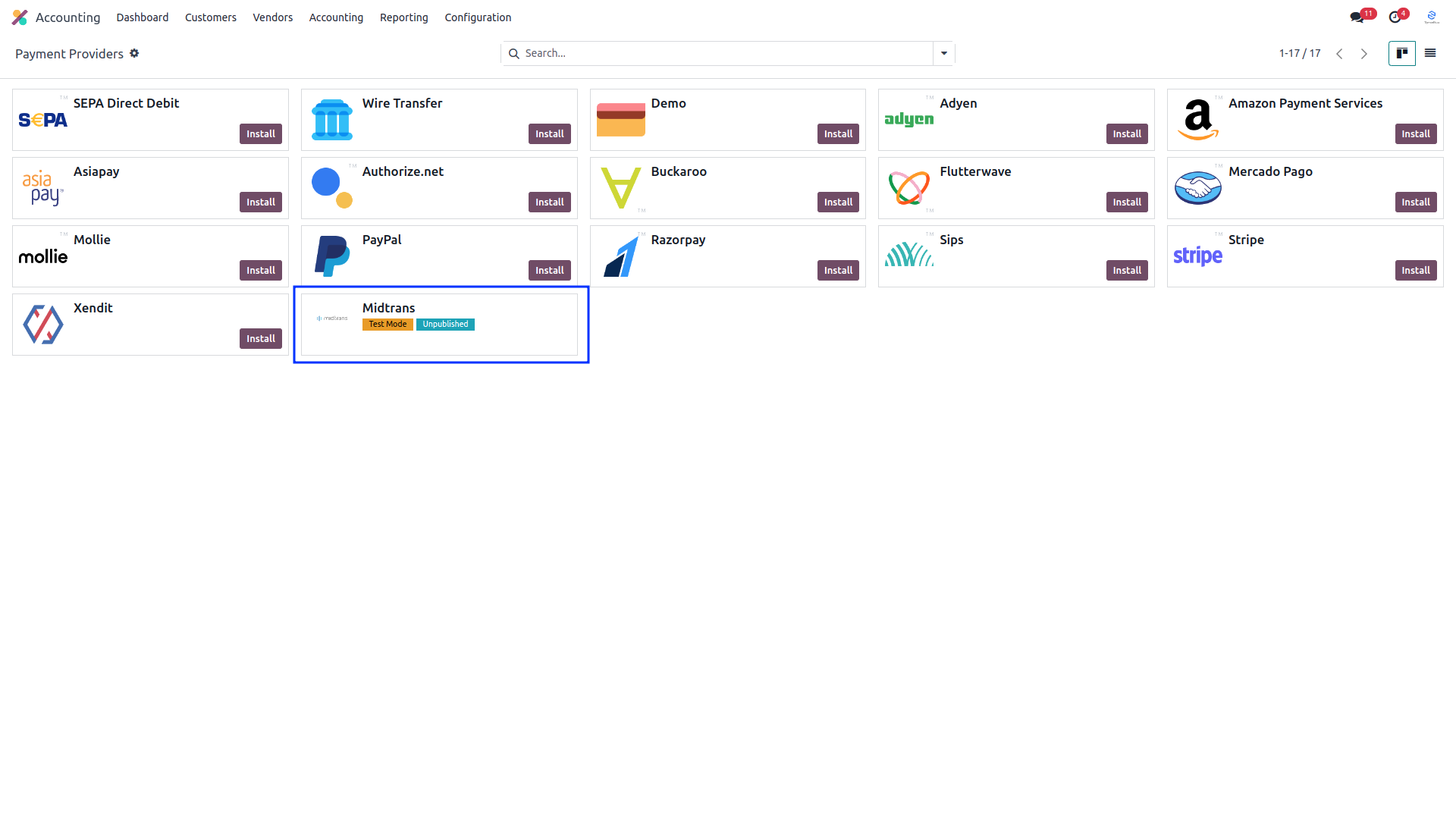Image resolution: width=1456 pixels, height=819 pixels.
Task: Click the Stripe logo
Action: 1198,256
